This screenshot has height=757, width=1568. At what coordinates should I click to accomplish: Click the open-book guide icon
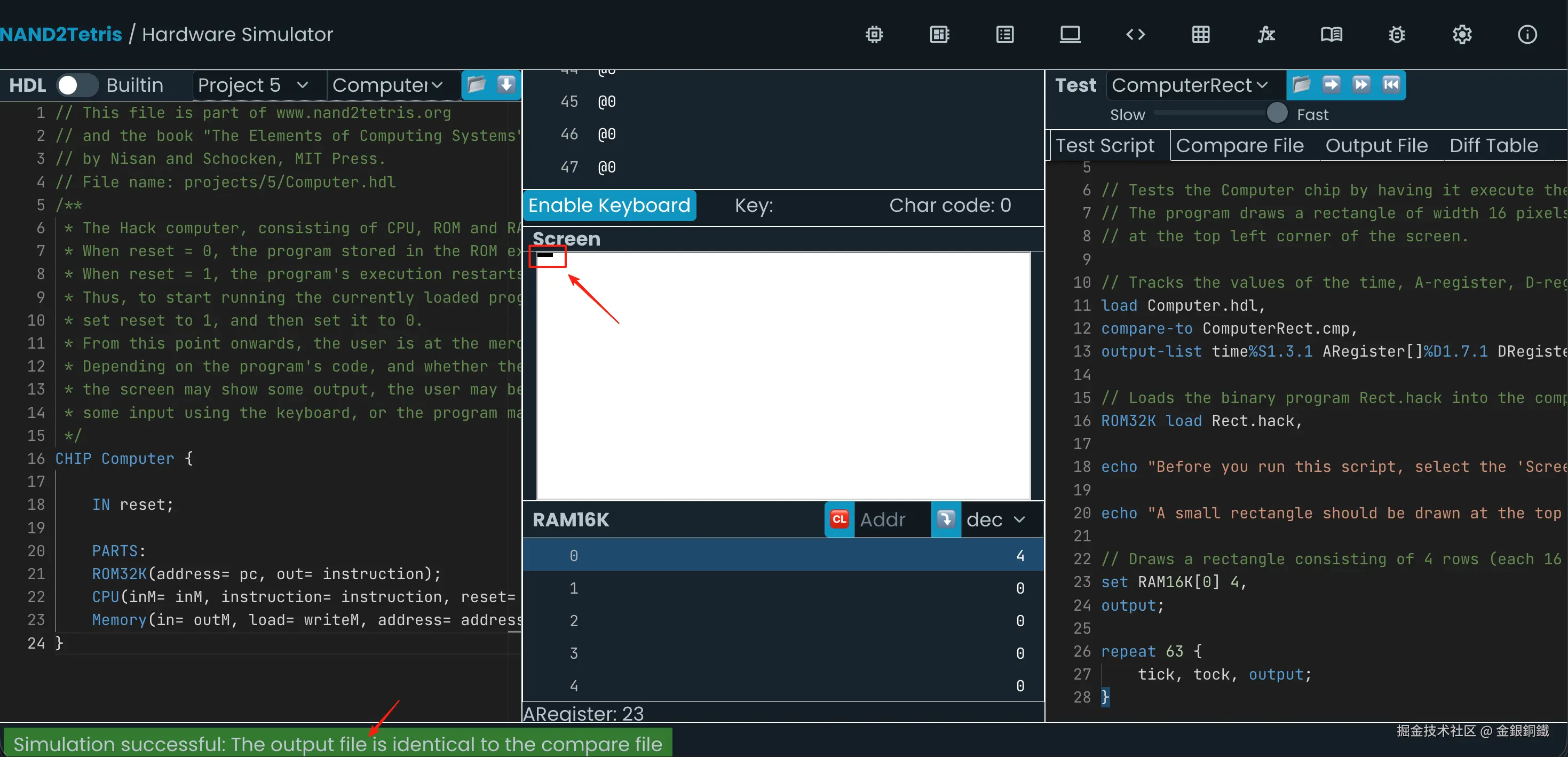pyautogui.click(x=1331, y=35)
